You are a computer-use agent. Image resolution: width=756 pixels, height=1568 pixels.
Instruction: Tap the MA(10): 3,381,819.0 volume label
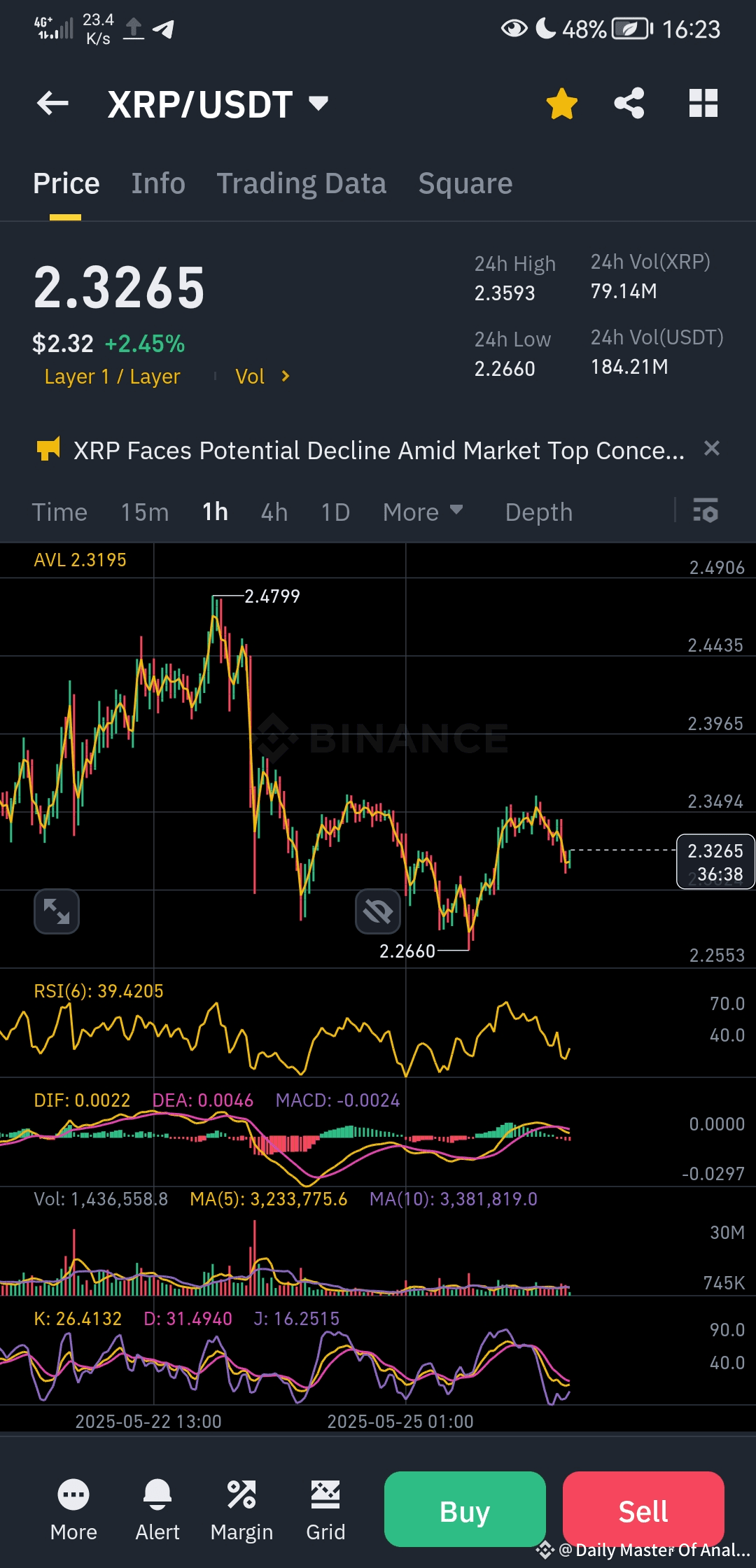coord(454,1199)
